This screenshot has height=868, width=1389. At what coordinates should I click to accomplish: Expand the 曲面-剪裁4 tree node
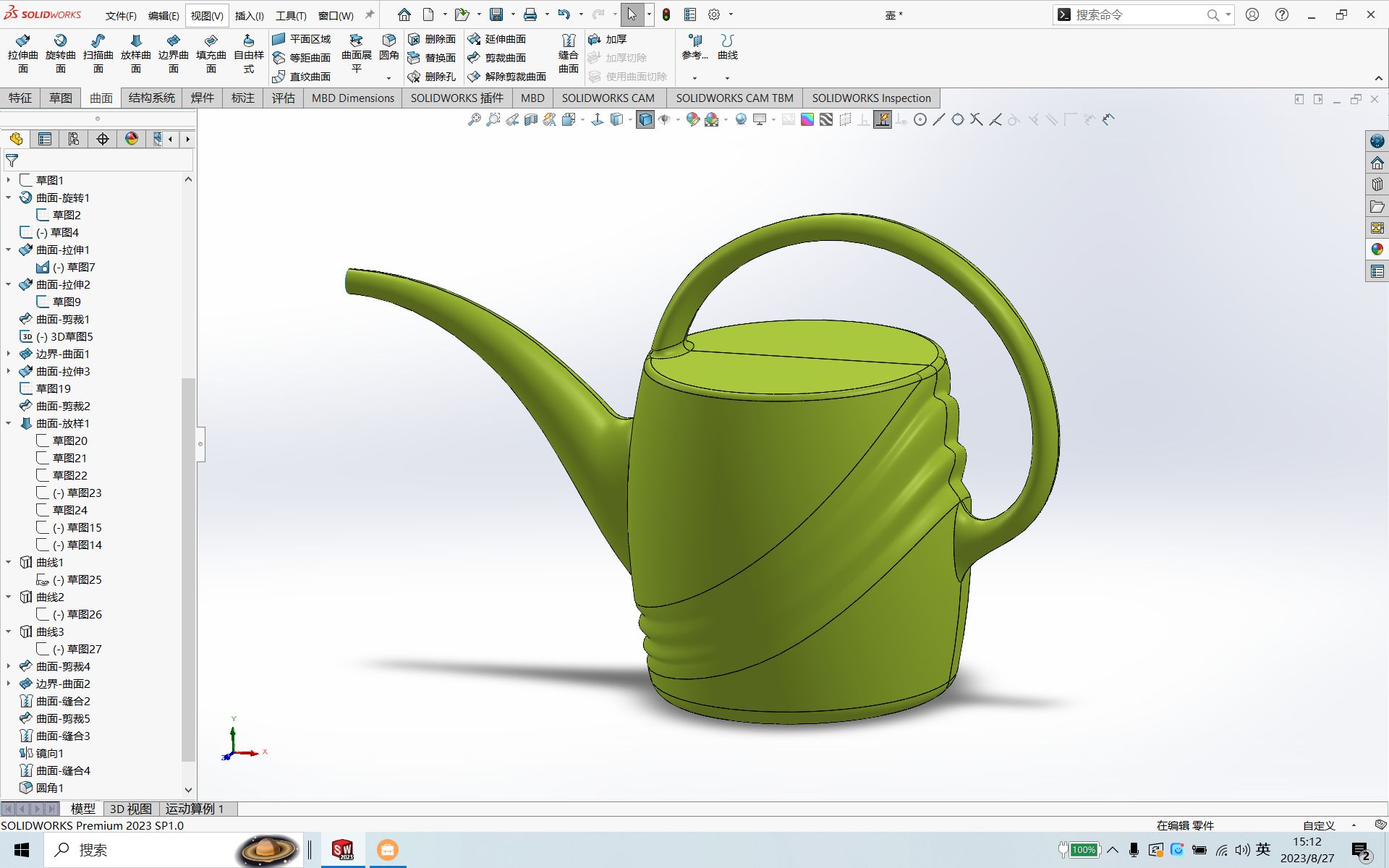pos(9,666)
